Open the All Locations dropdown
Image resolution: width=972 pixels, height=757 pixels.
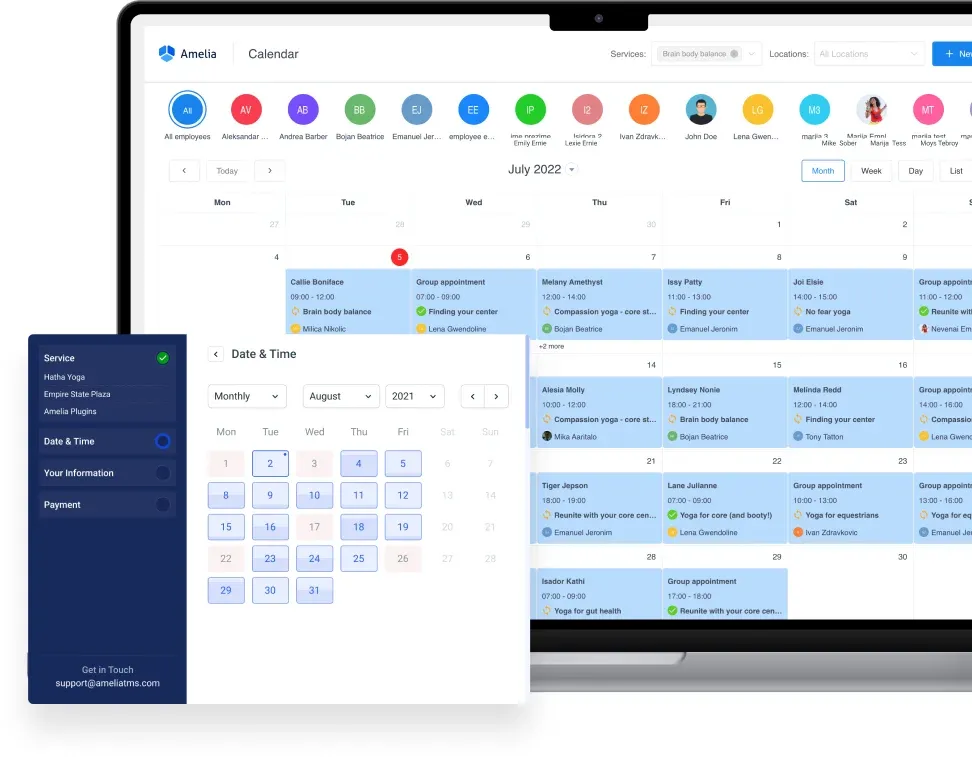(868, 53)
